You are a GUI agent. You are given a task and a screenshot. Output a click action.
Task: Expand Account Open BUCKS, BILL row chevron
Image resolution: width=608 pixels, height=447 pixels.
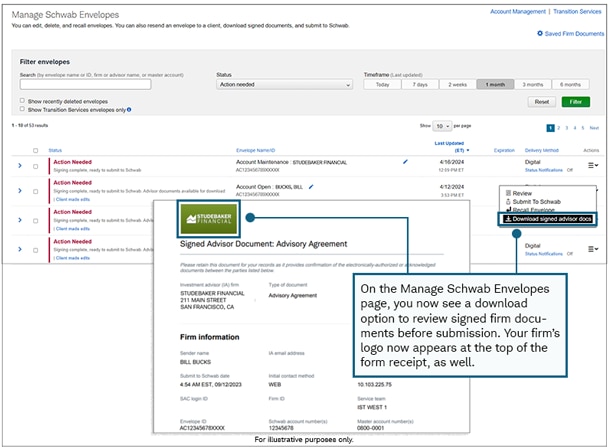[20, 191]
